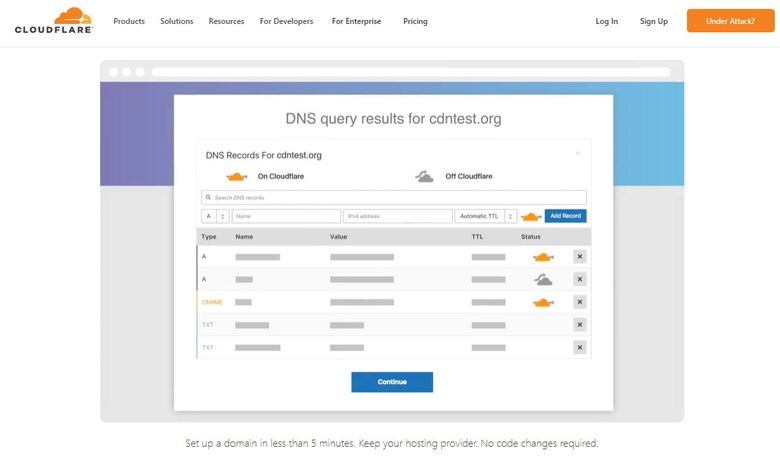Delete the last TXT record

[580, 348]
